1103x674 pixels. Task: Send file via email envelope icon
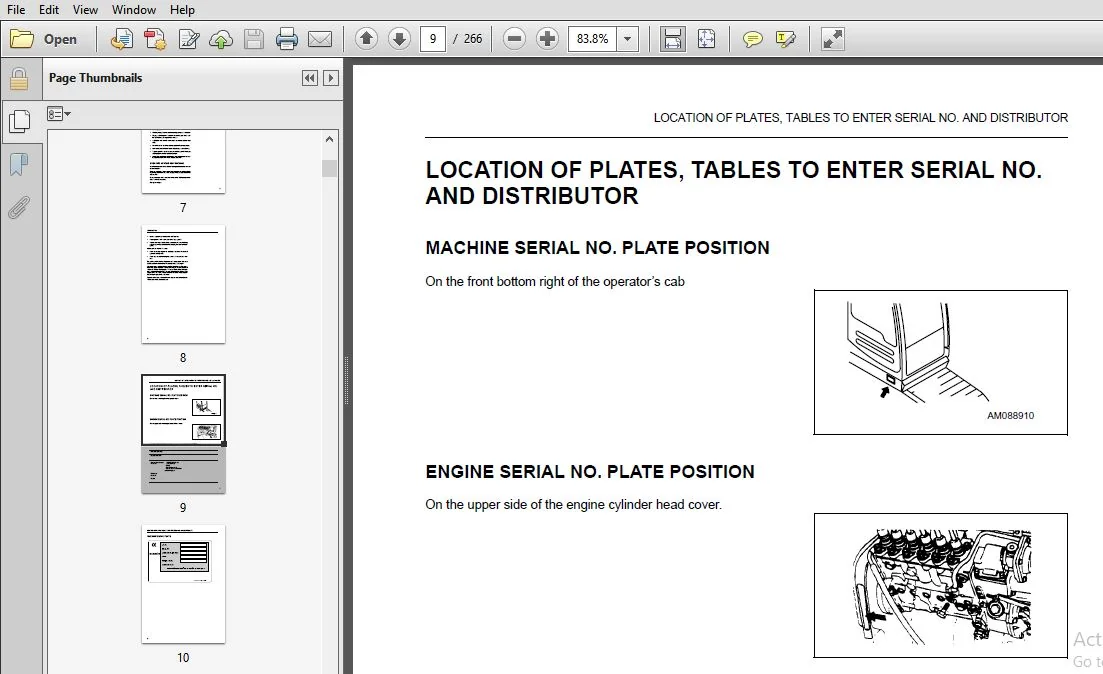tap(320, 39)
